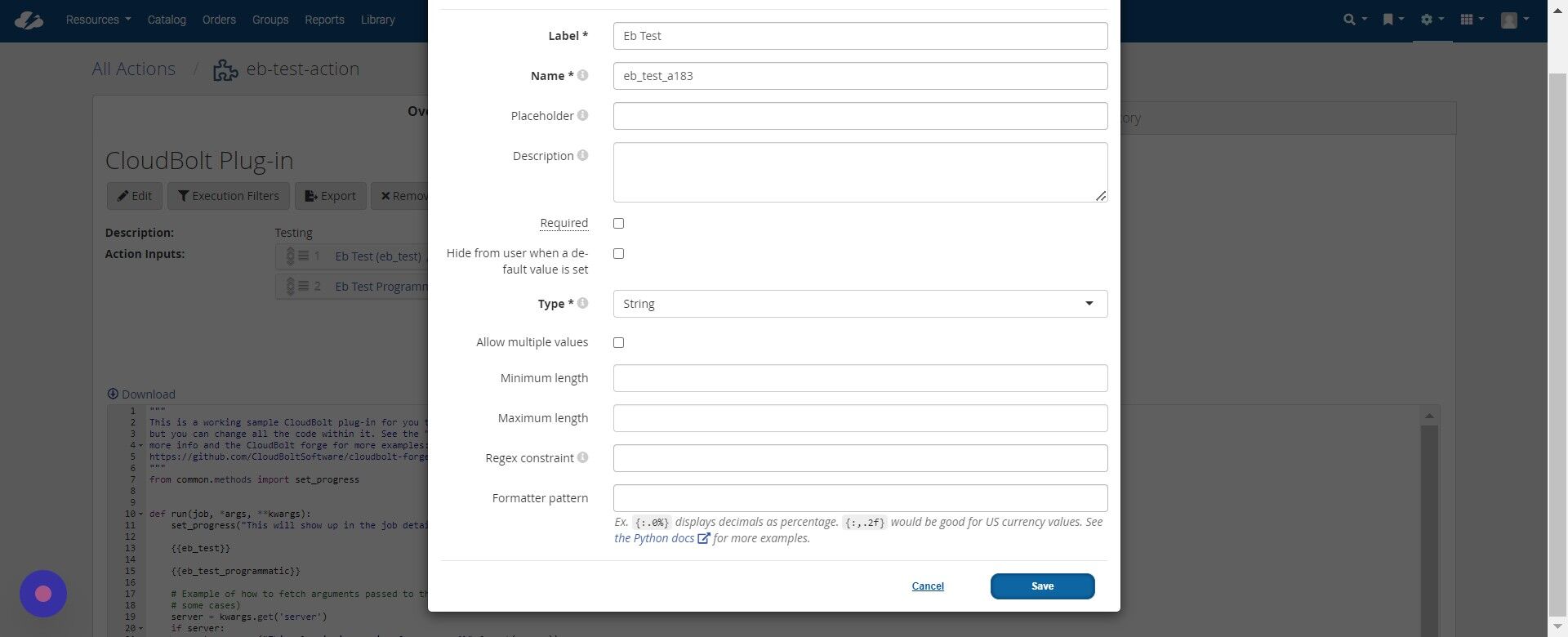Open the Reports menu item

324,20
